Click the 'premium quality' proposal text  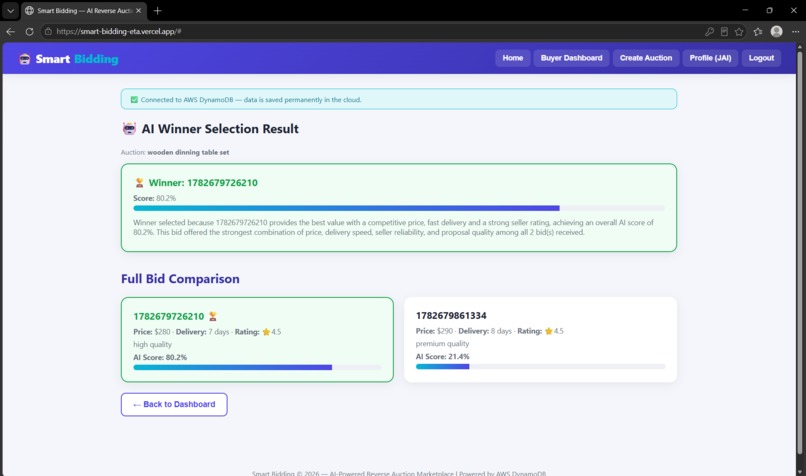[x=442, y=343]
